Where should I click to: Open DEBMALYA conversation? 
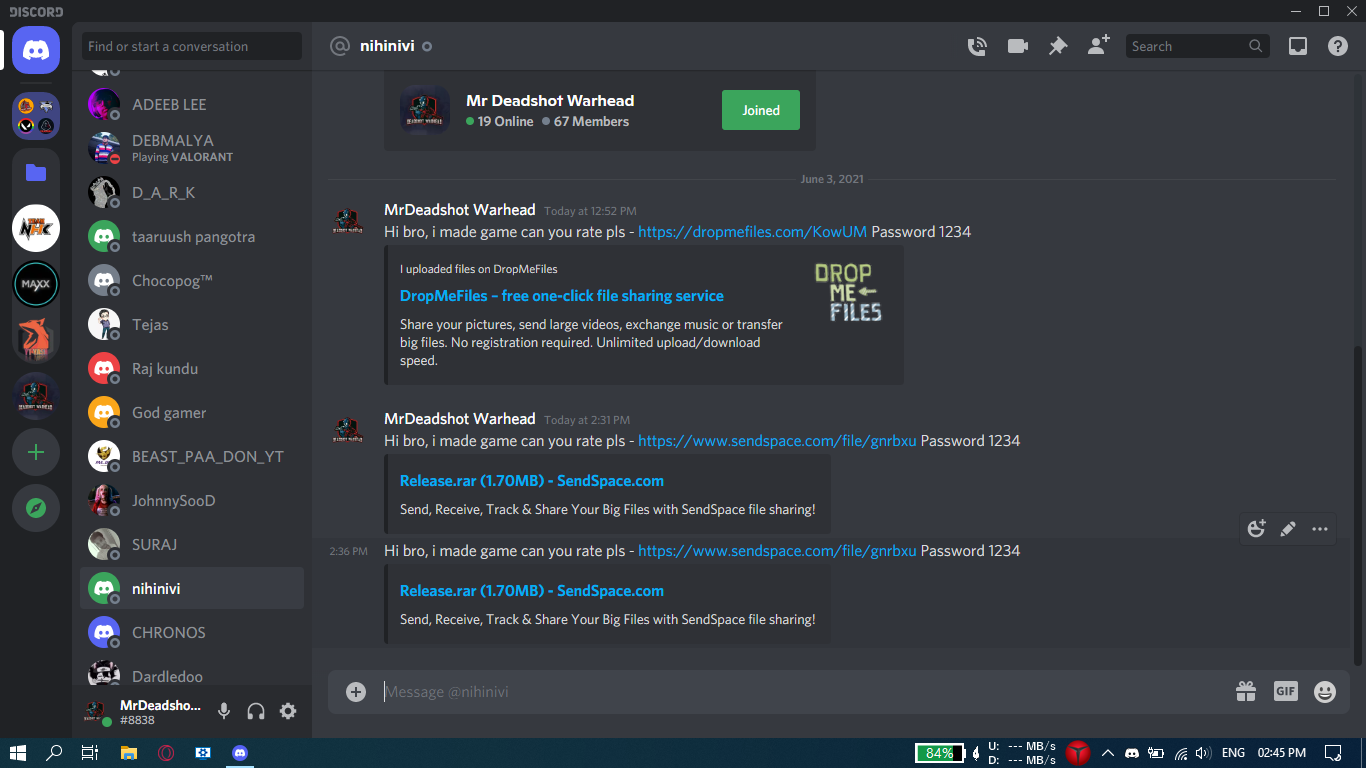tap(192, 149)
